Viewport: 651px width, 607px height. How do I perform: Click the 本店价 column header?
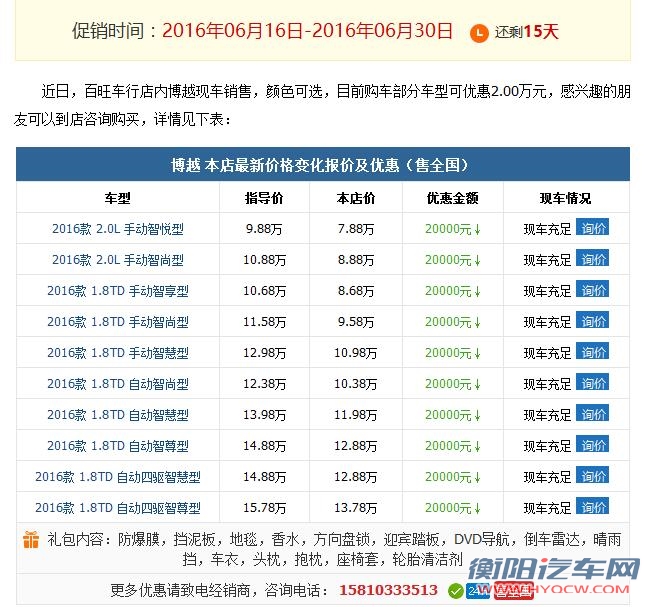point(356,198)
